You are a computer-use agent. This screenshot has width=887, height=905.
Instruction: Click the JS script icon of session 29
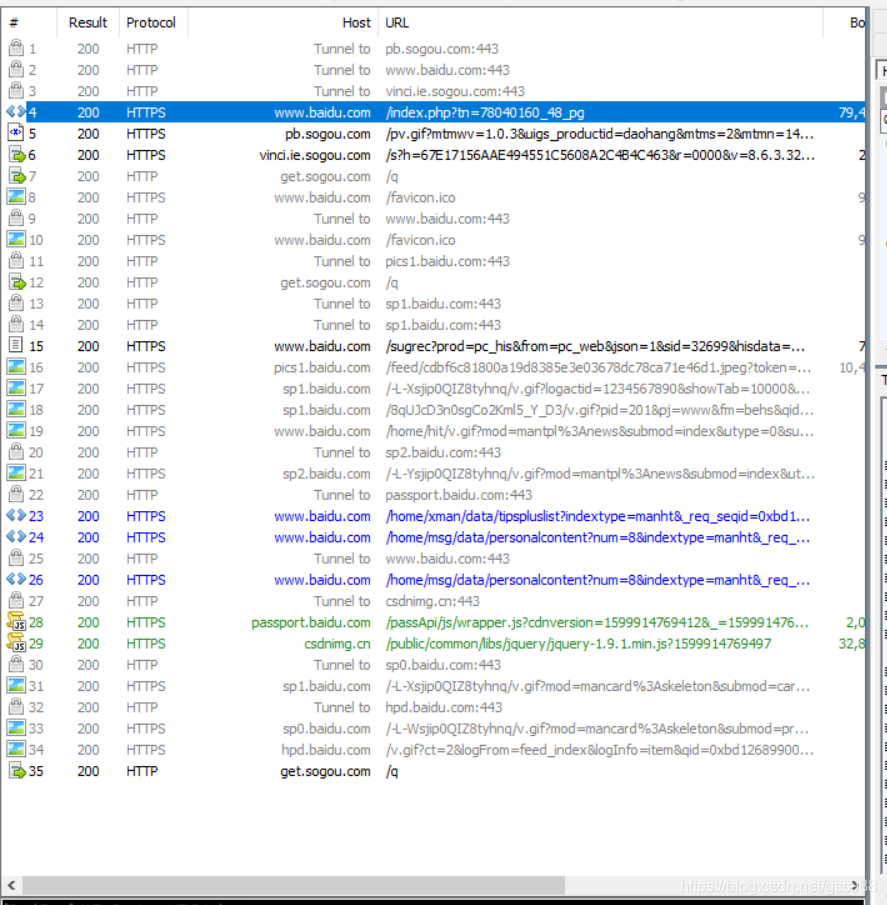[16, 643]
